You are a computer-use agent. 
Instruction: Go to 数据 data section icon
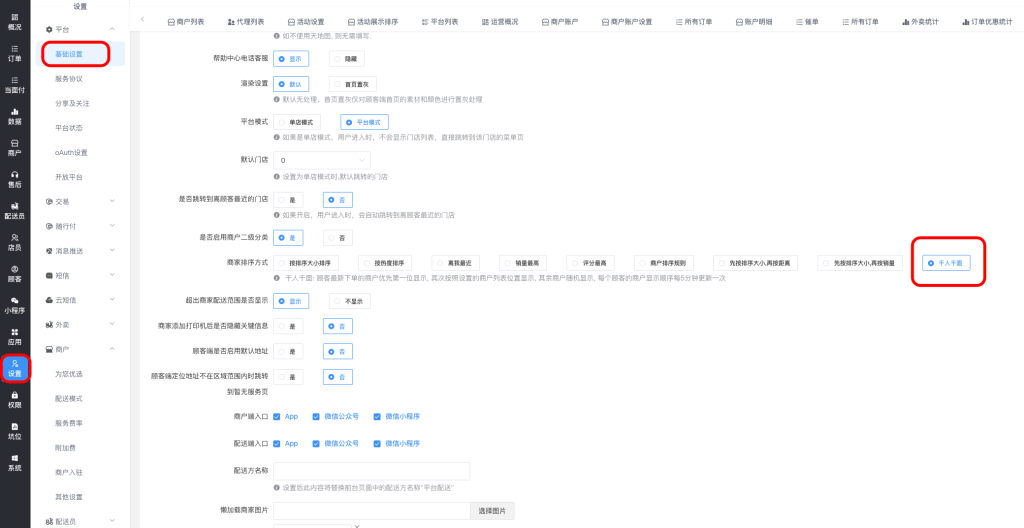coord(14,116)
